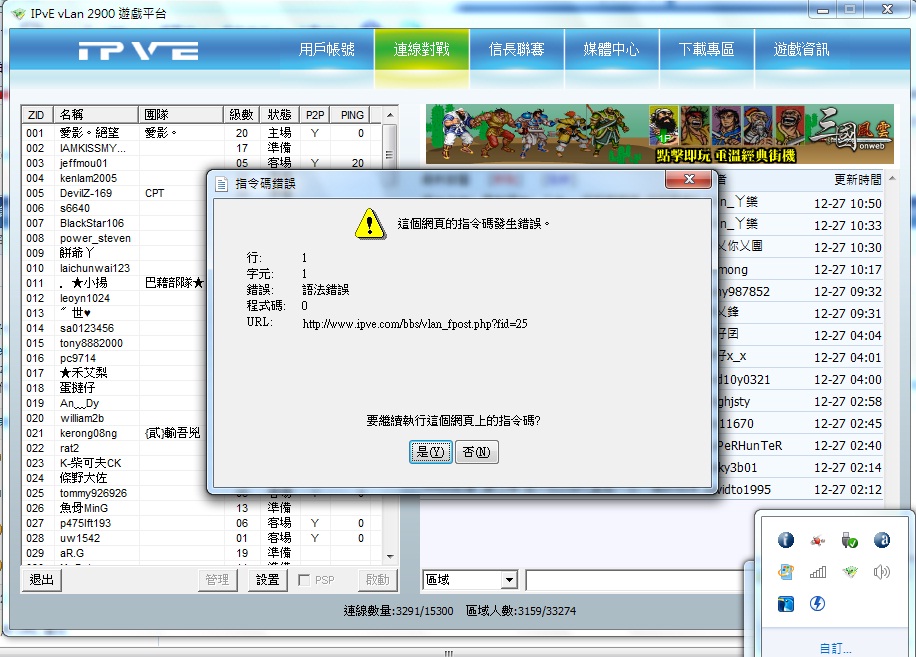Click the 更新時間 column header

[x=858, y=180]
